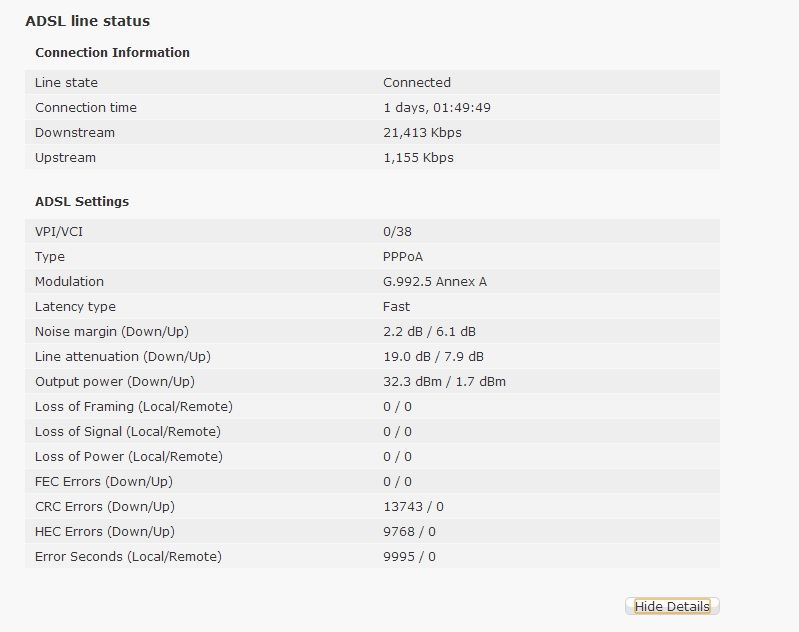Image resolution: width=799 pixels, height=632 pixels.
Task: Click the HEC Errors 9768 value
Action: coord(399,532)
